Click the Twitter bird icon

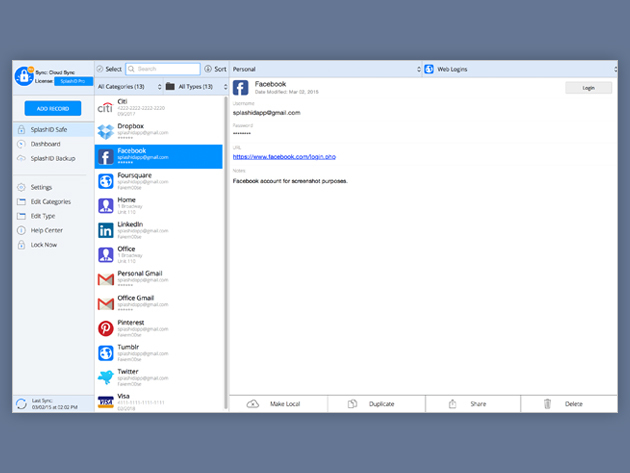point(106,377)
